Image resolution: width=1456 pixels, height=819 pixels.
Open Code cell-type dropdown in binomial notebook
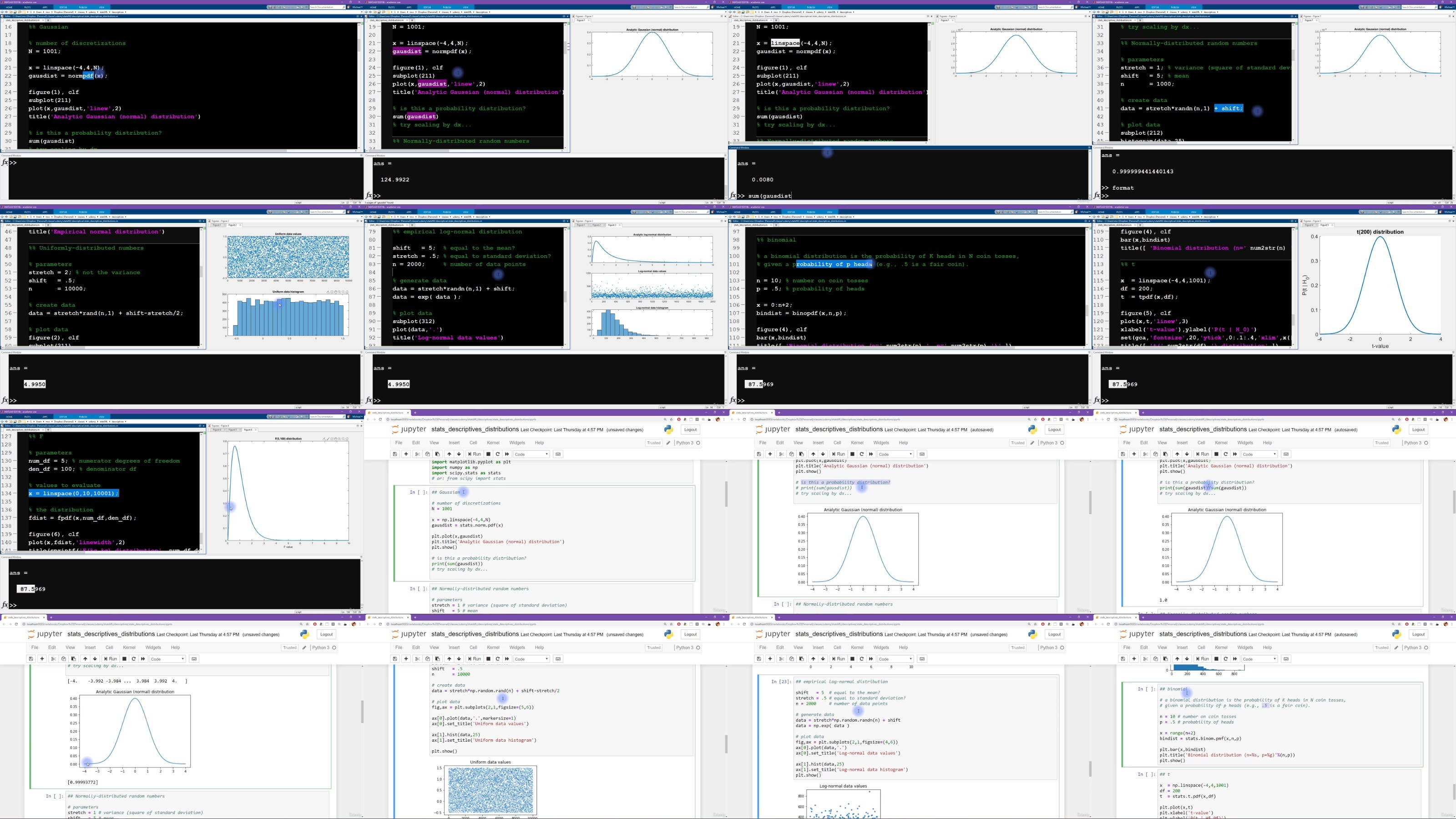pos(1259,658)
